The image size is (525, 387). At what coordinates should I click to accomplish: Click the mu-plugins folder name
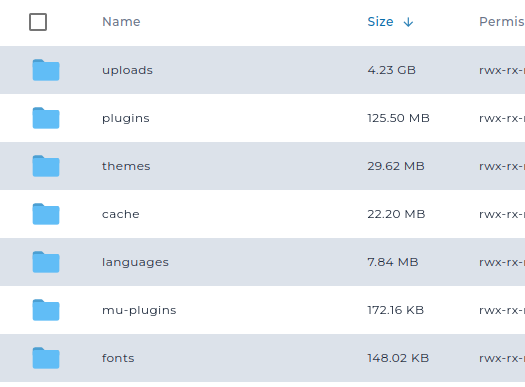(139, 310)
